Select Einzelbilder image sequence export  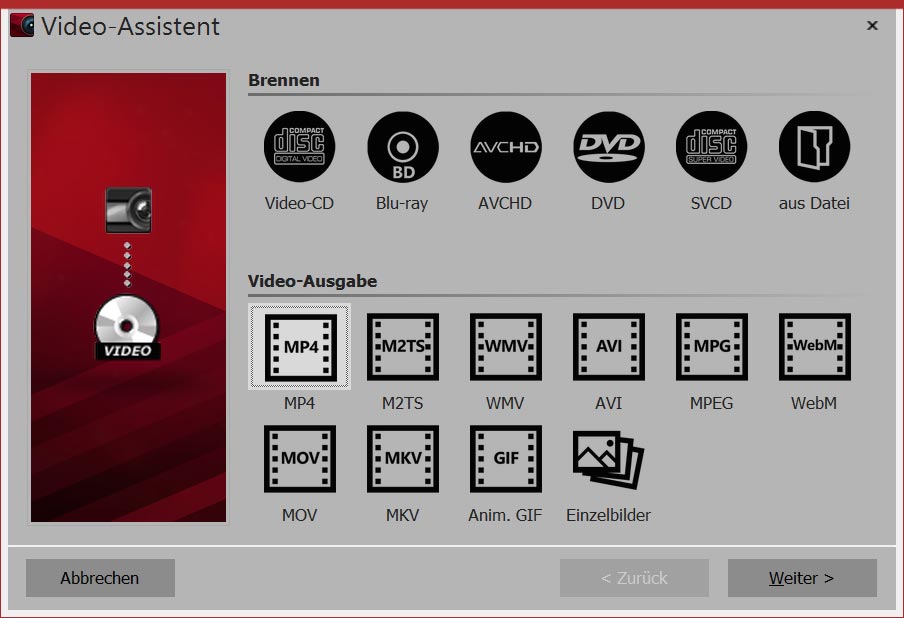click(x=608, y=460)
